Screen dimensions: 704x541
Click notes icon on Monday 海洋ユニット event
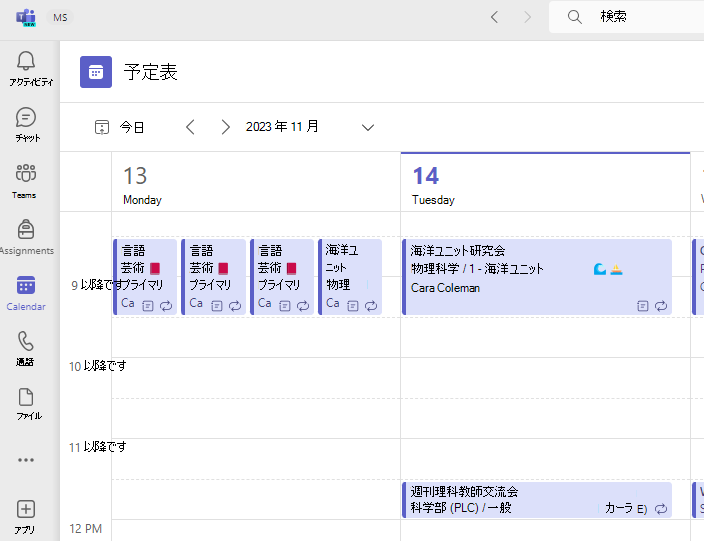(353, 306)
